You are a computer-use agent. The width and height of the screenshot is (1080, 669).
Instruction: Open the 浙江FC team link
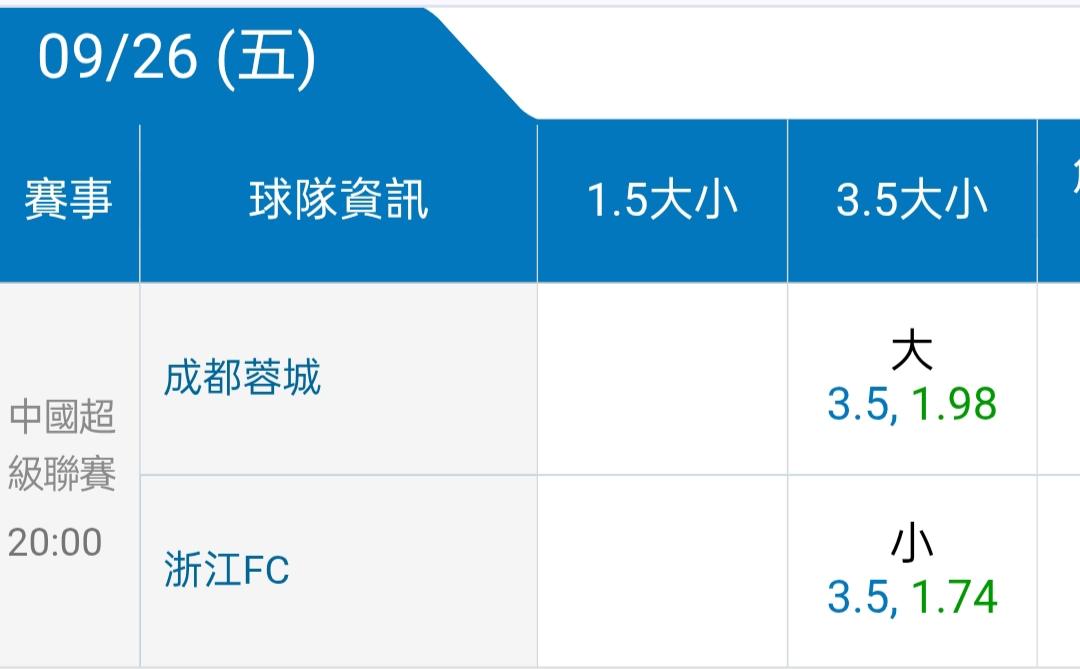tap(227, 571)
